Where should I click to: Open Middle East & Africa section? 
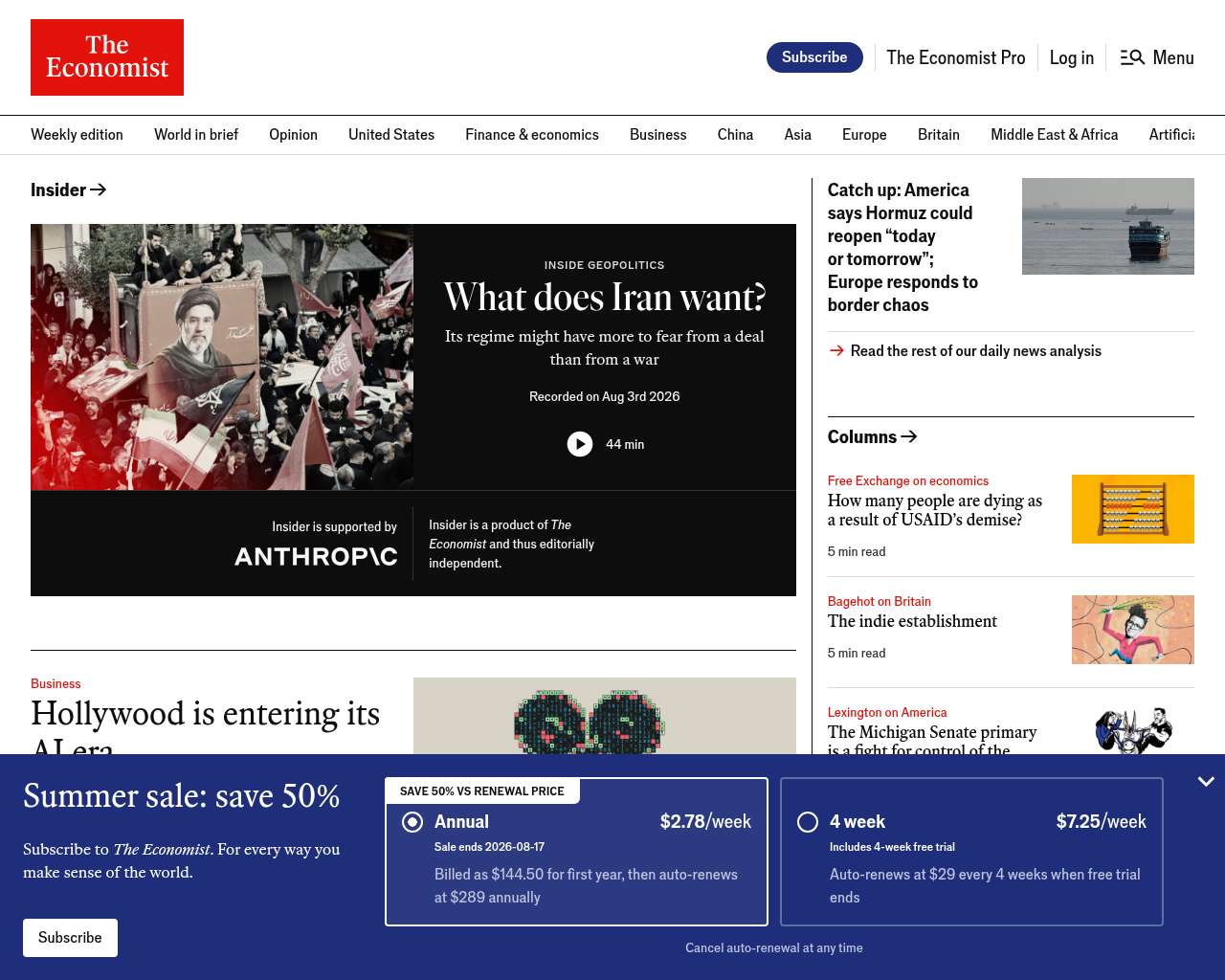pos(1055,135)
